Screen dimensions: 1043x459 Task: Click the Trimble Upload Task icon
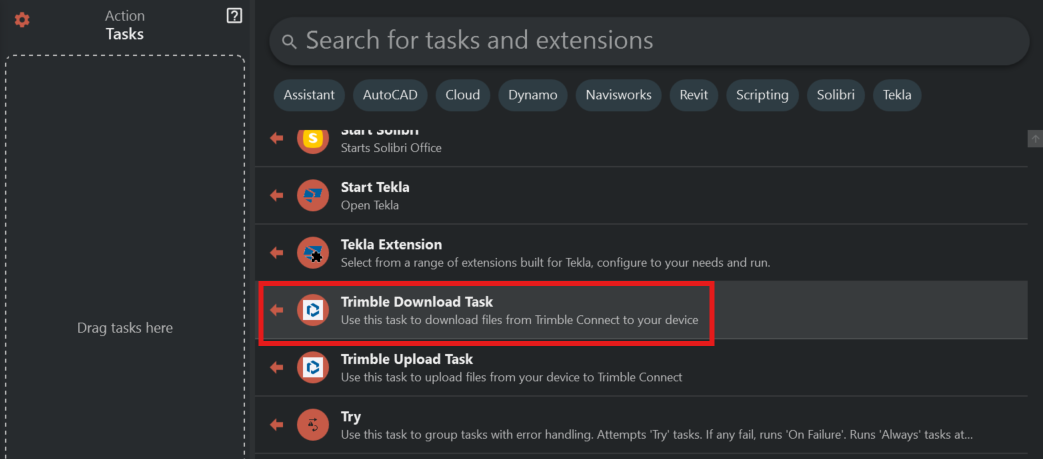[313, 368]
